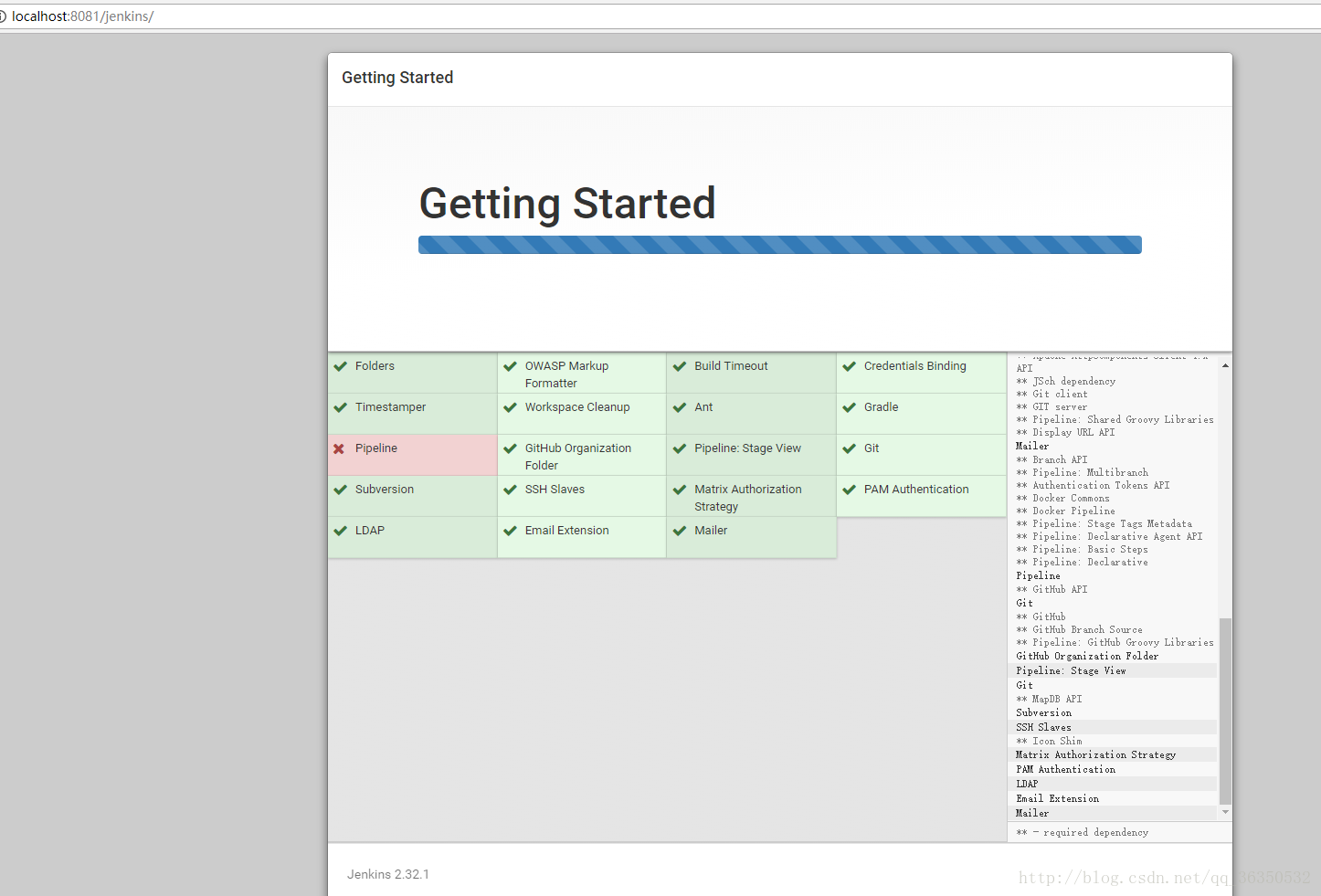This screenshot has height=896, width=1321.
Task: Click the check icon beside Mailer in the grid
Action: [680, 531]
